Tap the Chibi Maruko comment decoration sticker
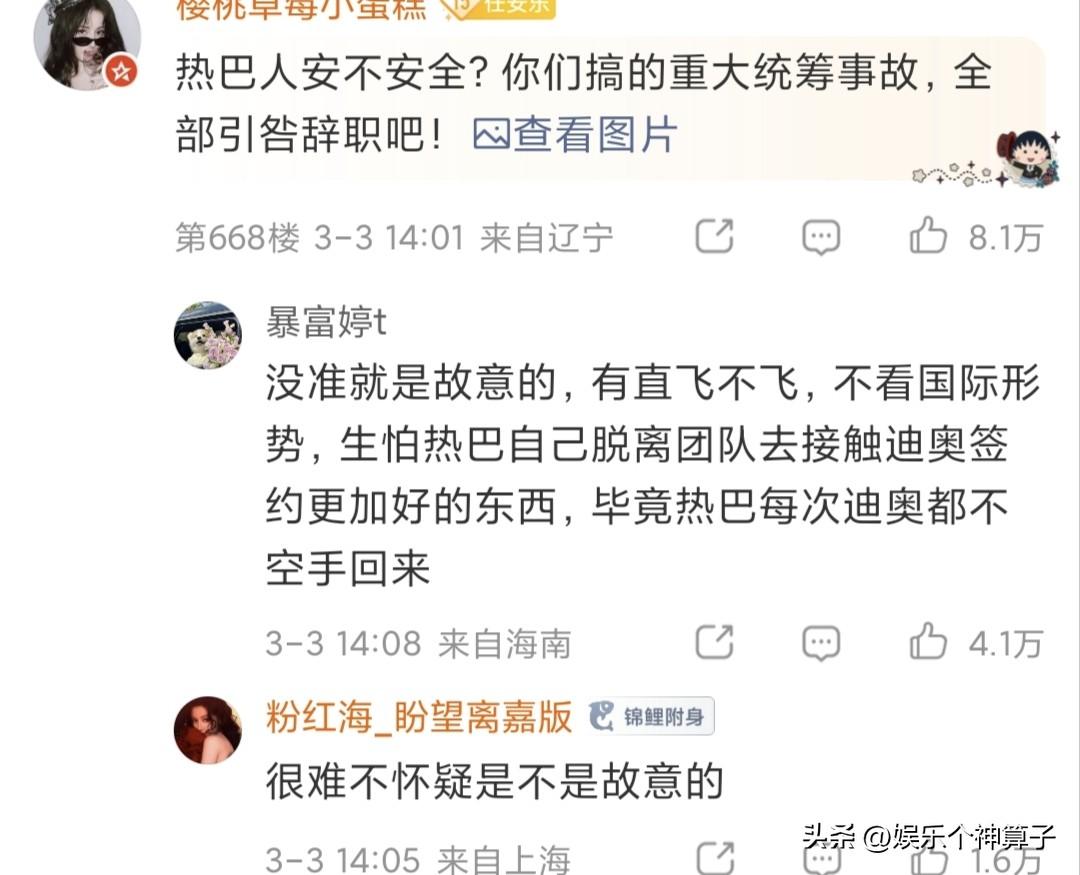The width and height of the screenshot is (1080, 875). [x=1026, y=158]
